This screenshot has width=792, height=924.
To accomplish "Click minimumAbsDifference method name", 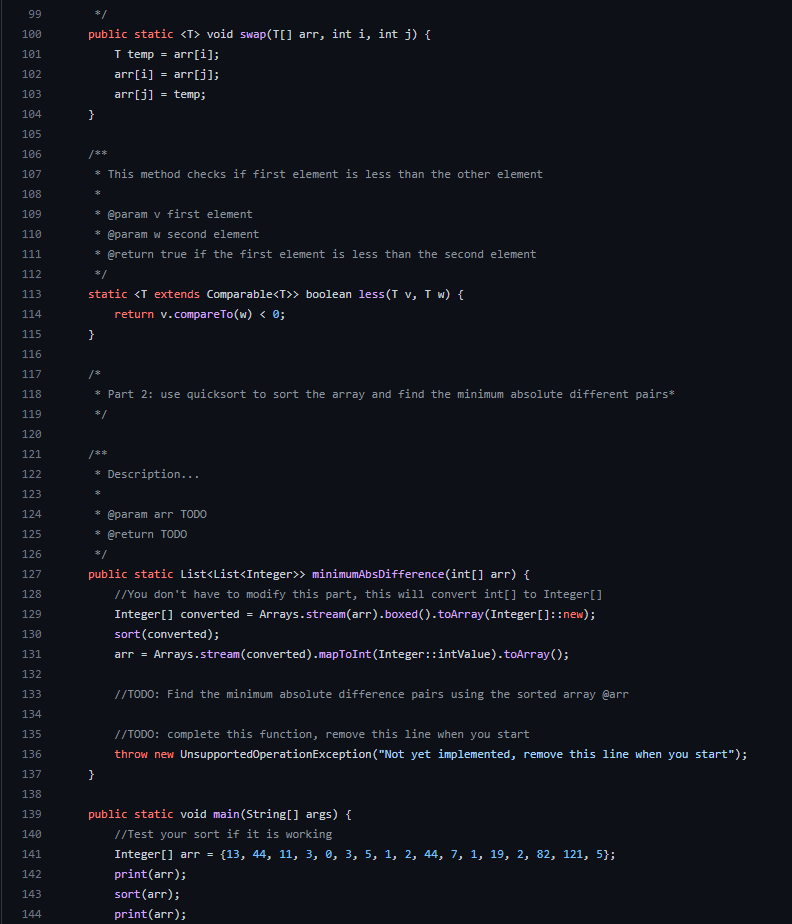I will [x=378, y=574].
